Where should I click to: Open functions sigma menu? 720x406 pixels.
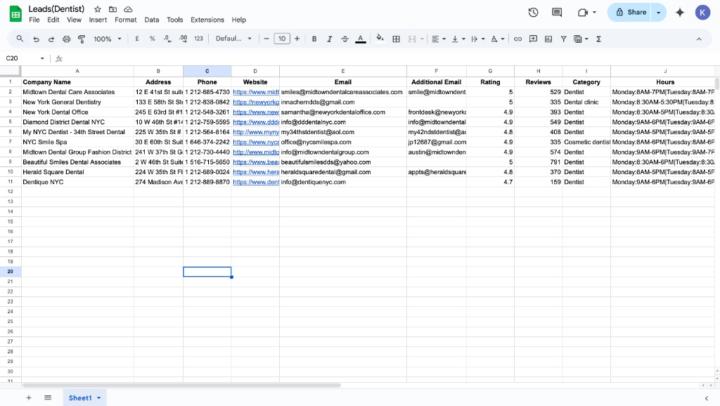pos(598,39)
